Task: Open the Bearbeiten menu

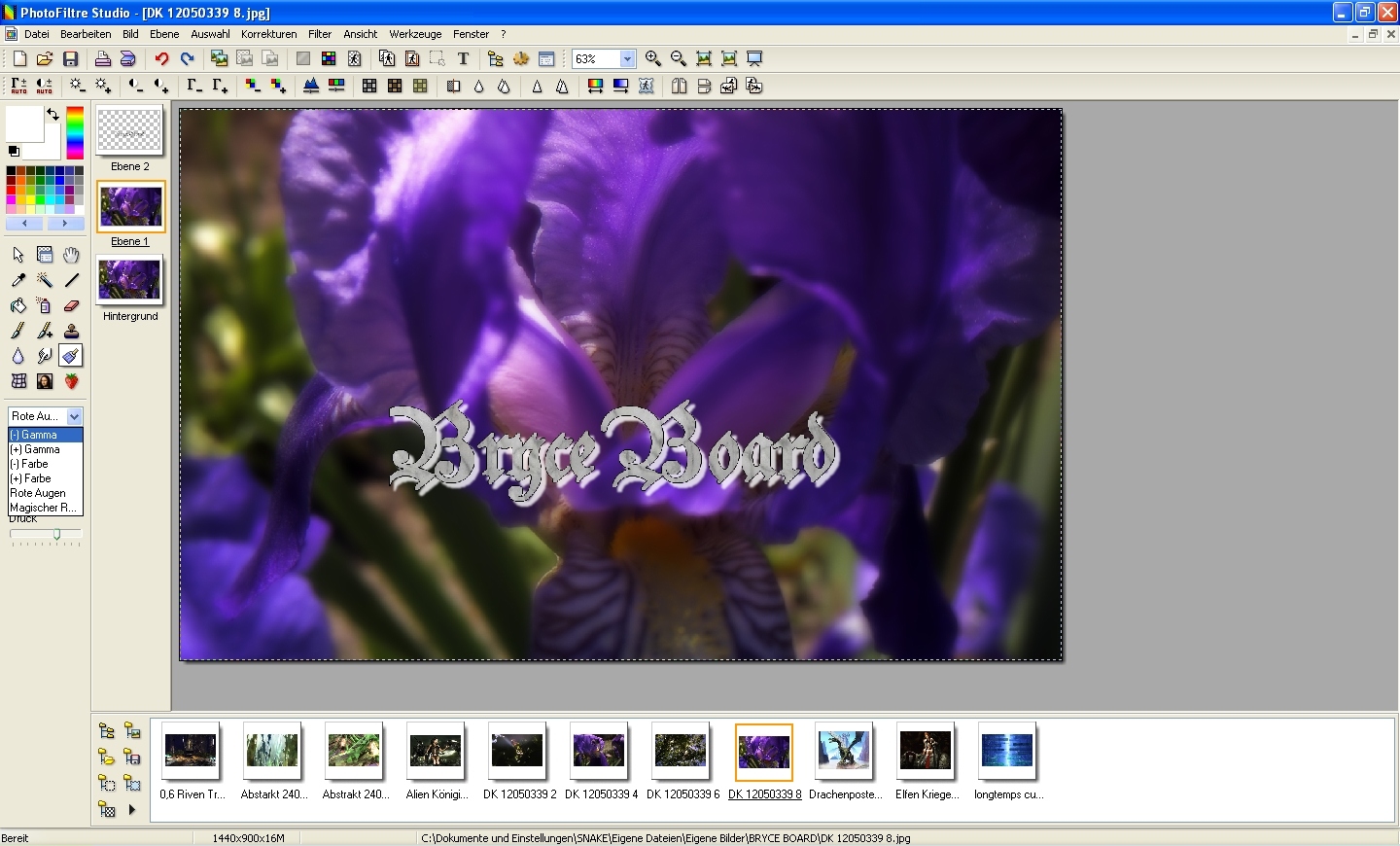Action: pyautogui.click(x=86, y=34)
